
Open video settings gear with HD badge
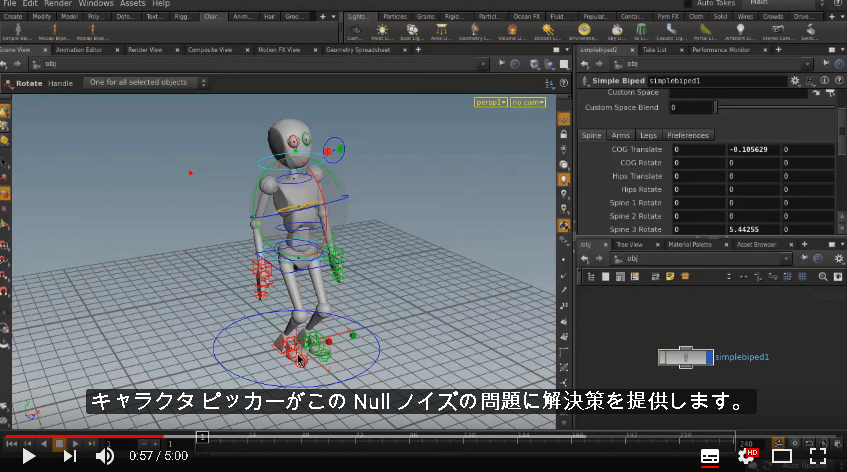[x=747, y=456]
